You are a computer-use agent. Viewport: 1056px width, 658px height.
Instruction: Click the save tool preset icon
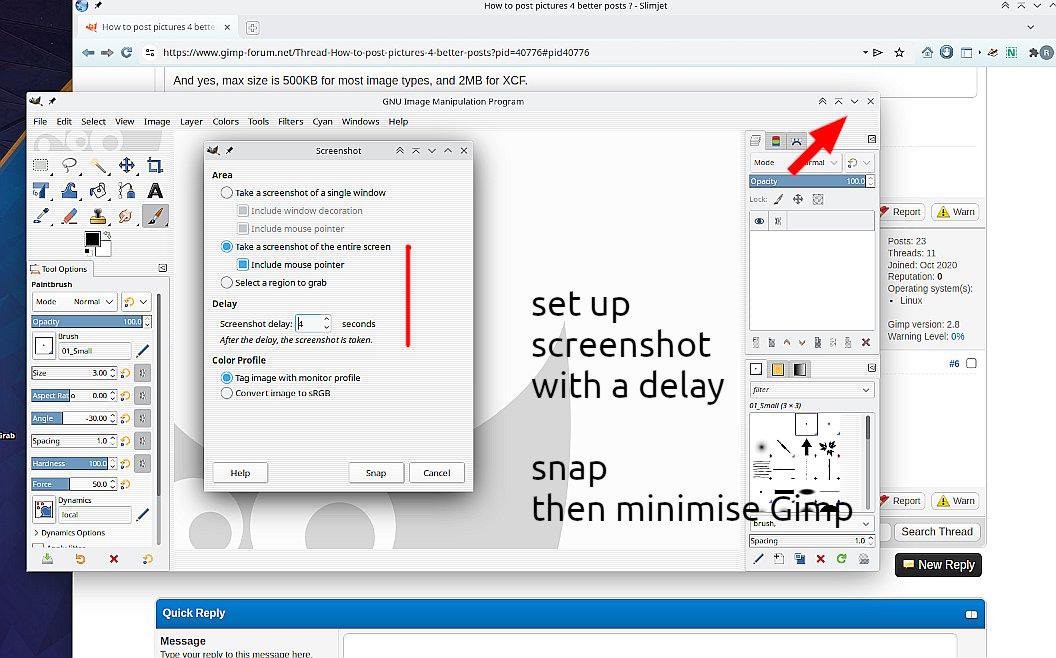click(47, 559)
